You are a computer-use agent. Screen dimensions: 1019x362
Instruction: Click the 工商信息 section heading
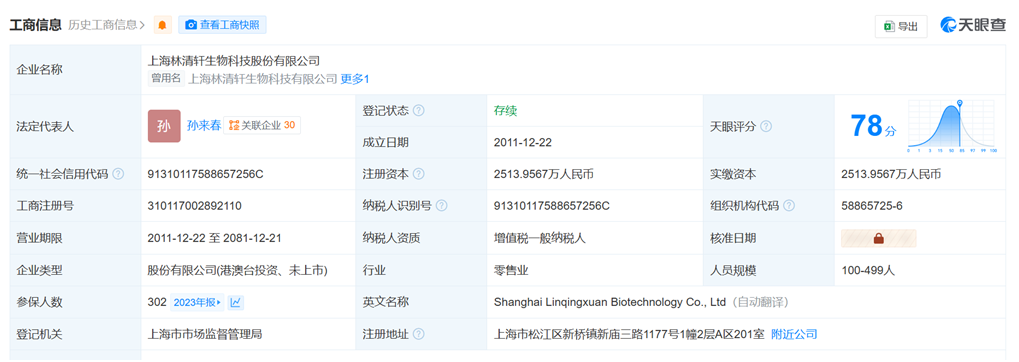coord(35,25)
